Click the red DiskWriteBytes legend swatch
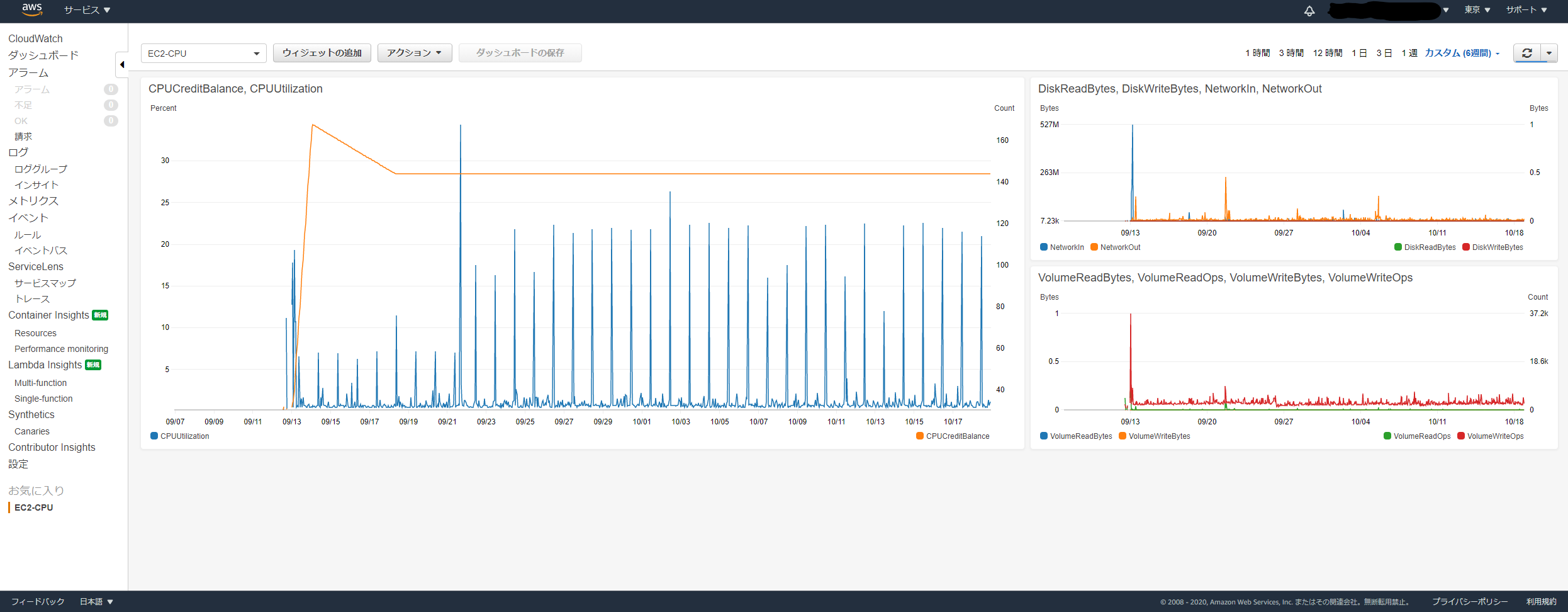Viewport: 1568px width, 612px height. [x=1466, y=247]
